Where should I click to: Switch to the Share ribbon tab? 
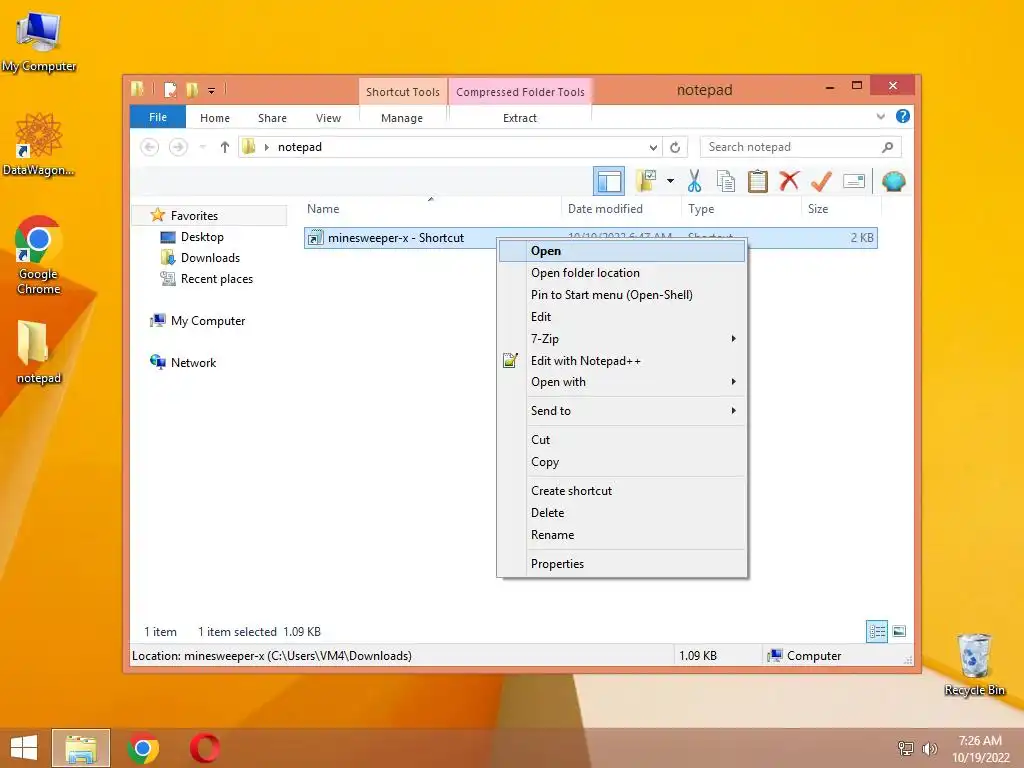[272, 118]
